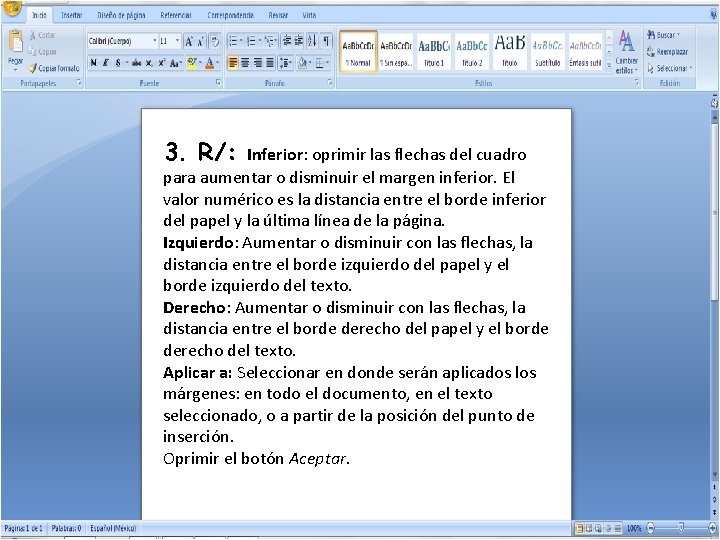Adjust the zoom slider handle

(x=681, y=528)
